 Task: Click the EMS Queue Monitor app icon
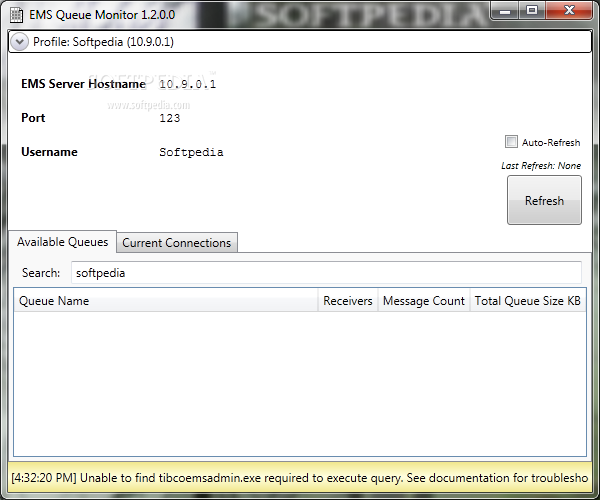(16, 15)
